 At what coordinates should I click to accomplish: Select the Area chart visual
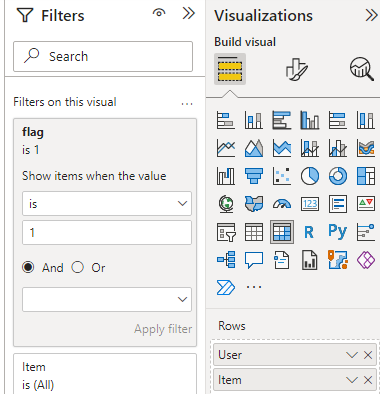tap(254, 148)
